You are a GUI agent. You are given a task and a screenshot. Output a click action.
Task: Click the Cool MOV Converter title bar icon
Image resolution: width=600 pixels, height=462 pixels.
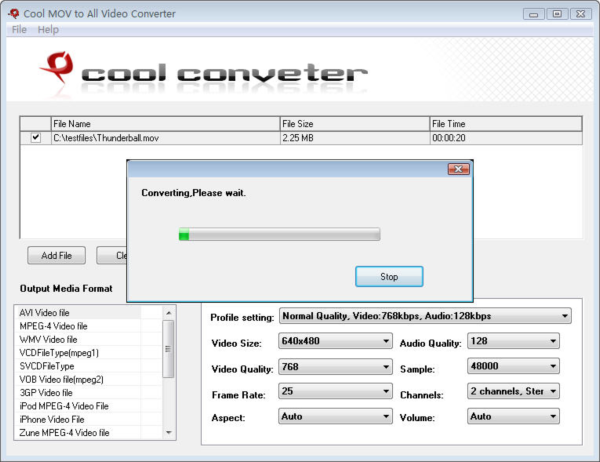[12, 13]
